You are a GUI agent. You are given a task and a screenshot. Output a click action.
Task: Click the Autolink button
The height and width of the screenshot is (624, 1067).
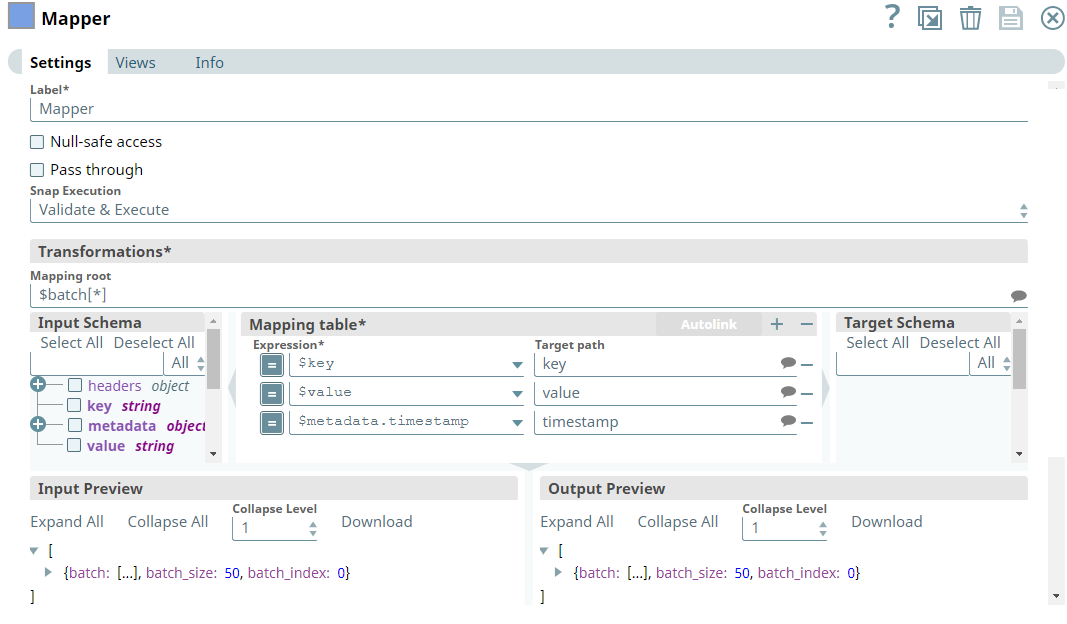708,324
